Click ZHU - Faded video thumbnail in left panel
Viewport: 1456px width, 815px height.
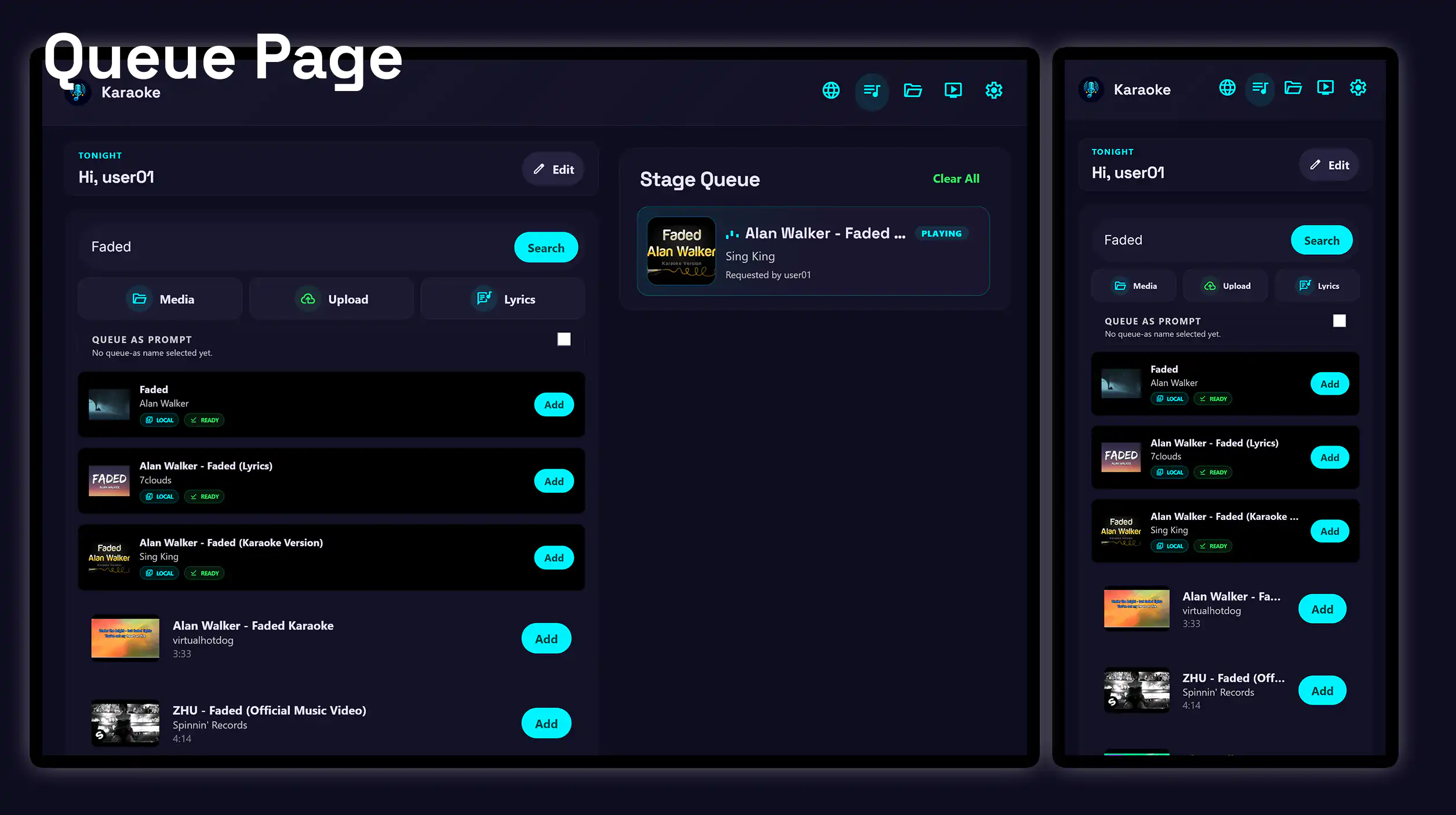pyautogui.click(x=125, y=723)
